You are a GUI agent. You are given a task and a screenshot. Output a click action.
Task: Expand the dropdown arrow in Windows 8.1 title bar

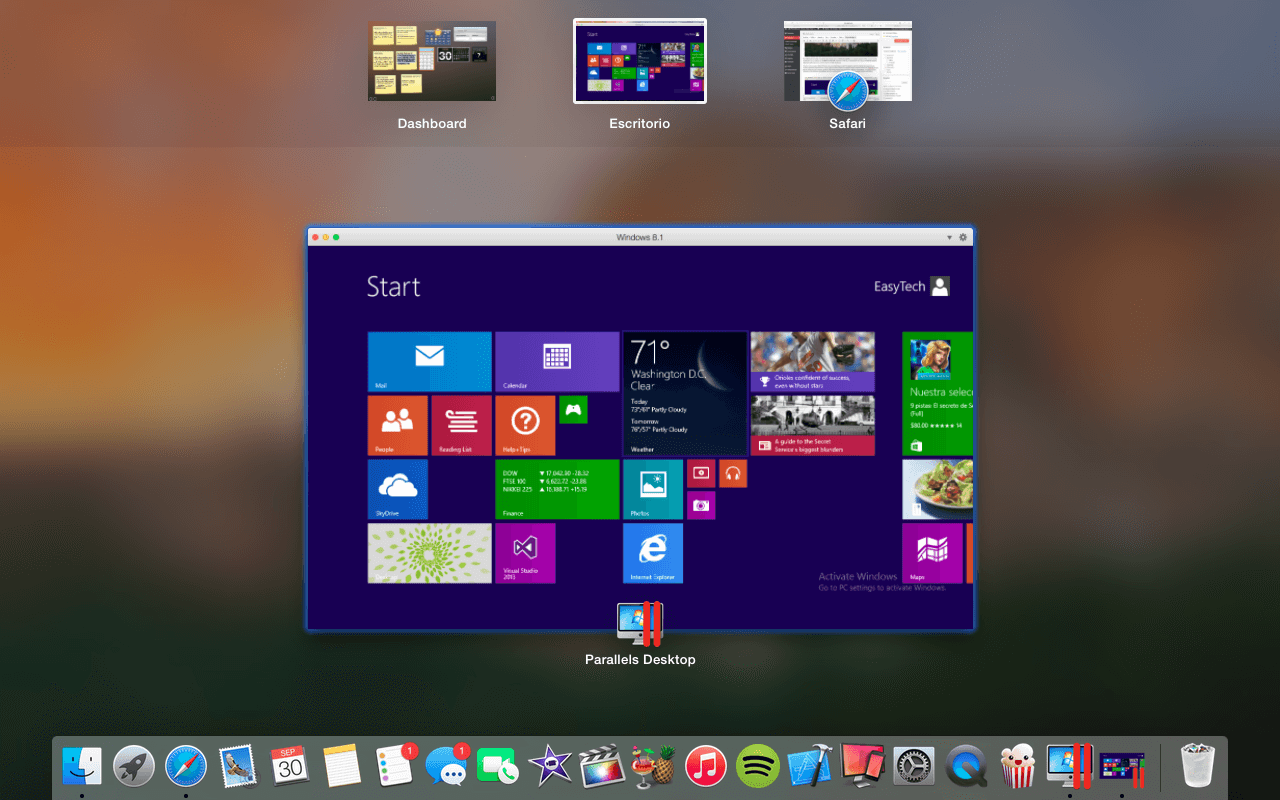click(949, 237)
